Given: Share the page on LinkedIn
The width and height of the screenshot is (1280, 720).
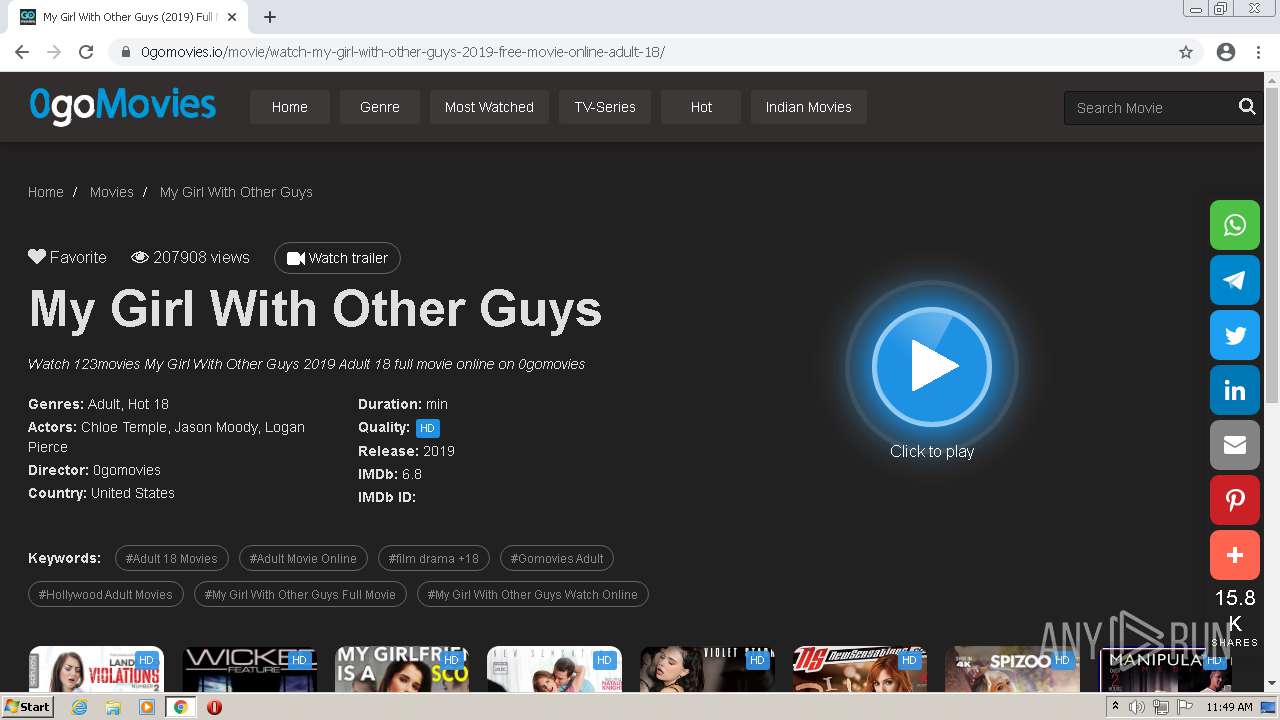Looking at the screenshot, I should [1235, 390].
